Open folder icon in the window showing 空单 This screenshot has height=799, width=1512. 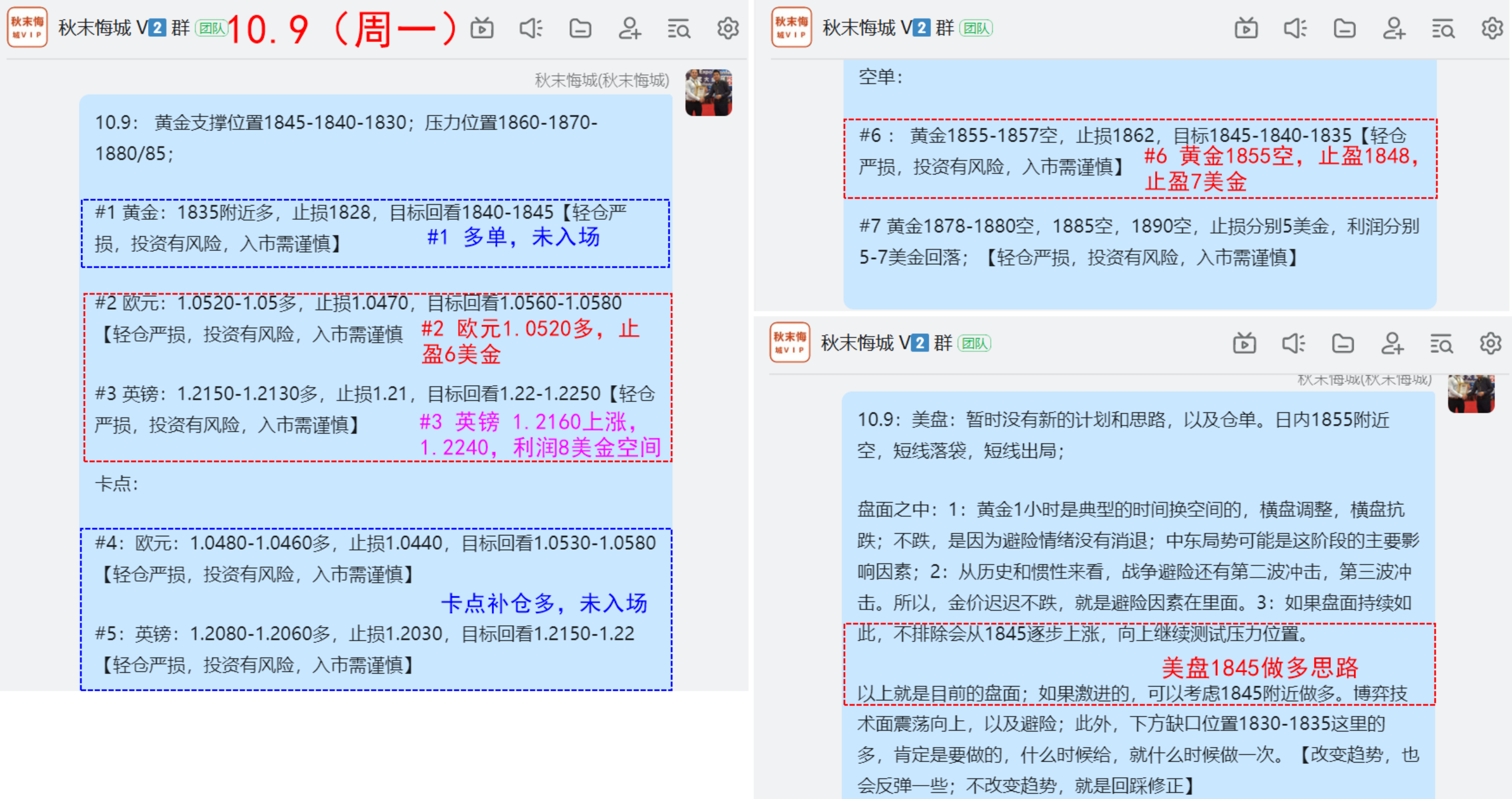[1344, 28]
